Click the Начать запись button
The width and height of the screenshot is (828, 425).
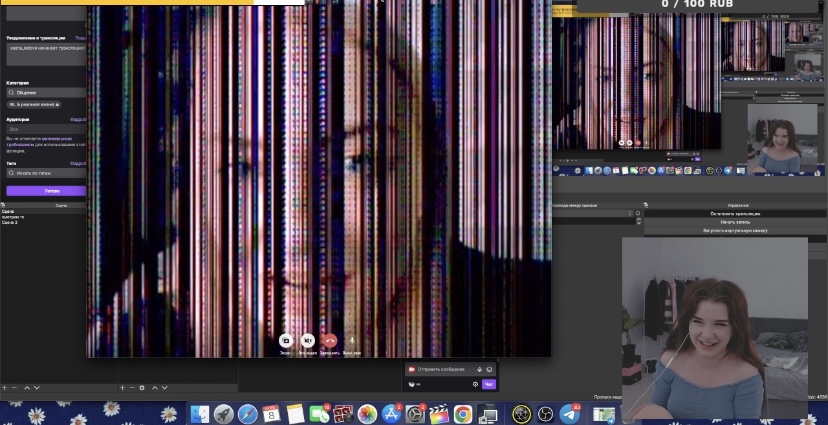(x=735, y=222)
